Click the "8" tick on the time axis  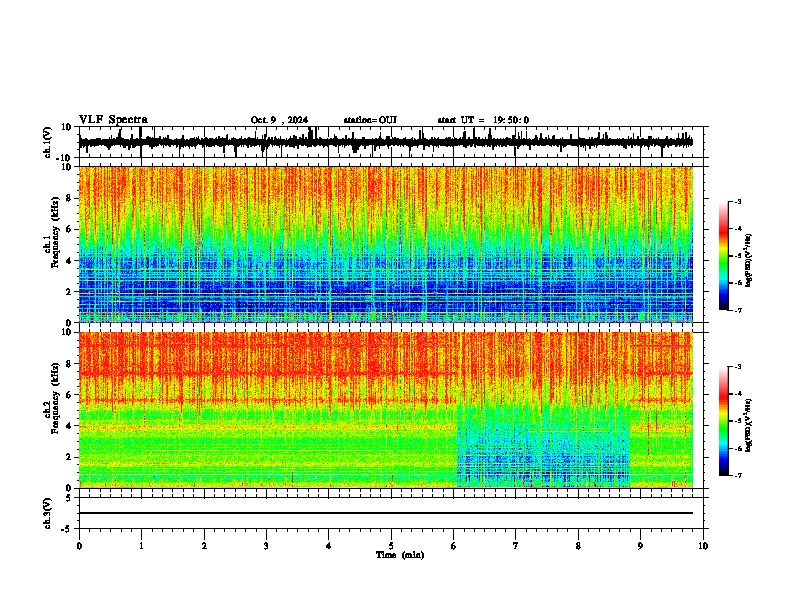pyautogui.click(x=578, y=546)
